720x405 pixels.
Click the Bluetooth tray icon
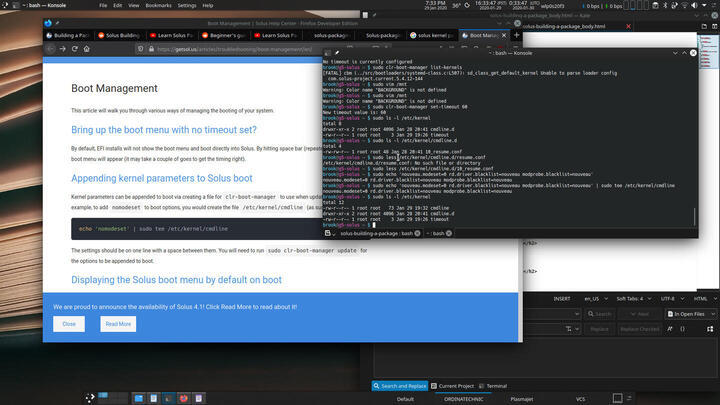[665, 6]
